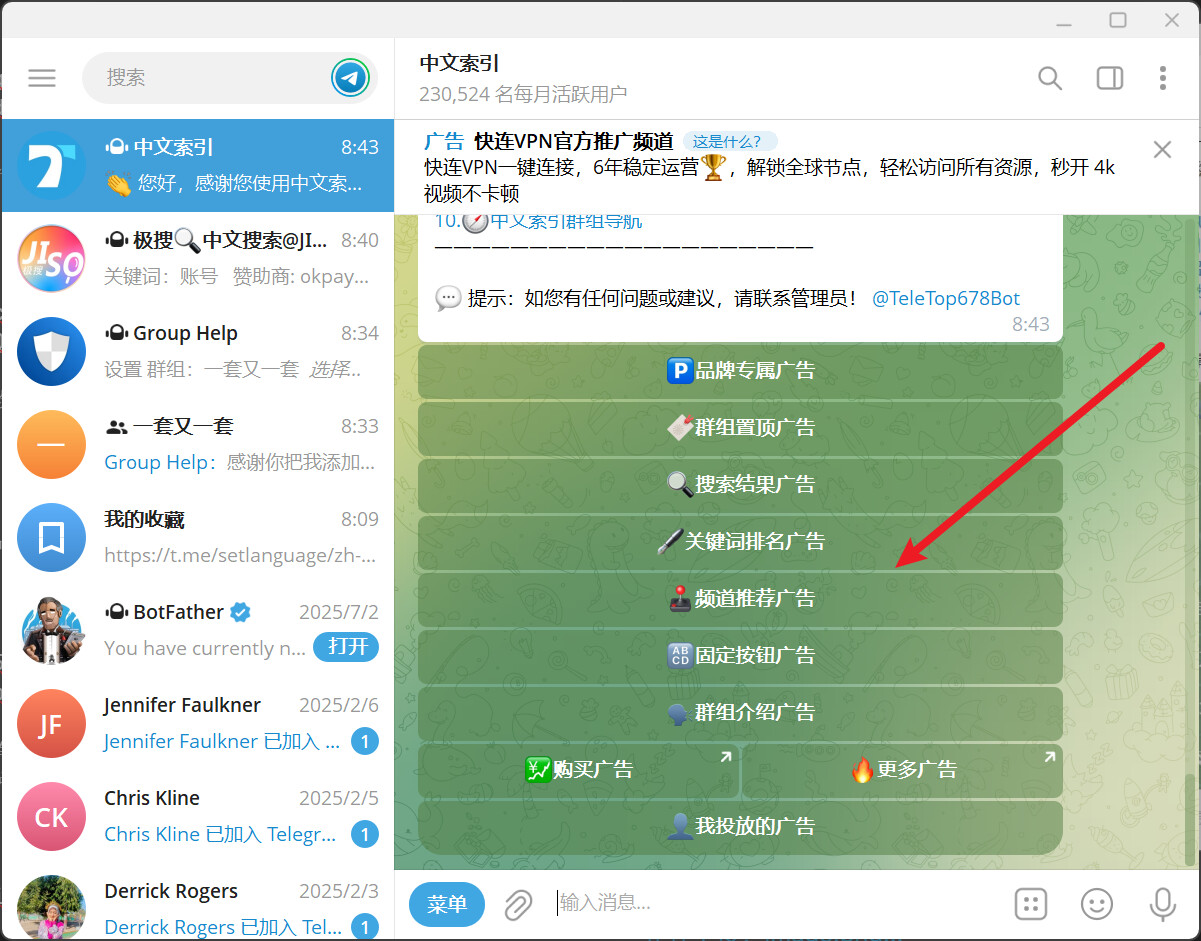Click the microphone voice message icon
Viewport: 1201px width, 941px height.
[1162, 904]
